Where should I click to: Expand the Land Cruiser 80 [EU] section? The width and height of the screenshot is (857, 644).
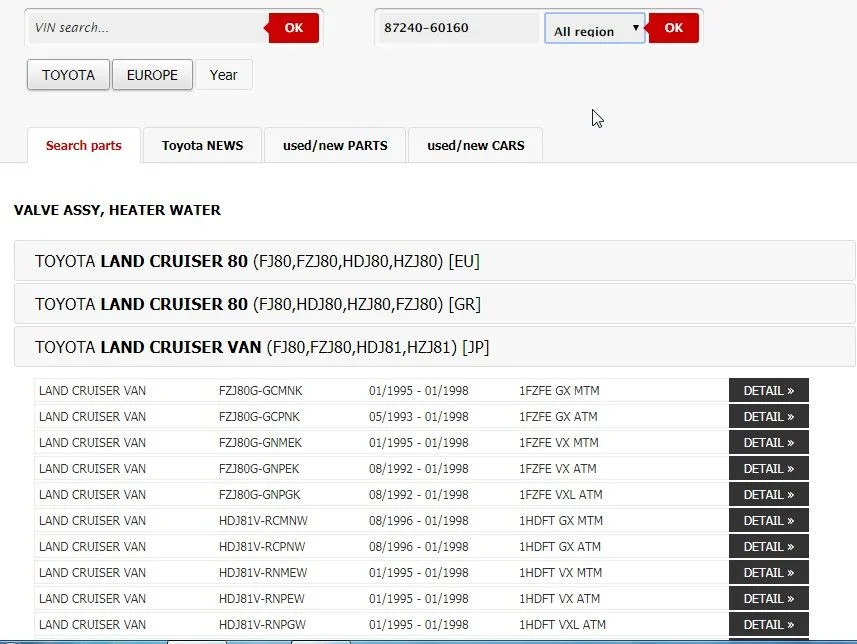click(434, 261)
